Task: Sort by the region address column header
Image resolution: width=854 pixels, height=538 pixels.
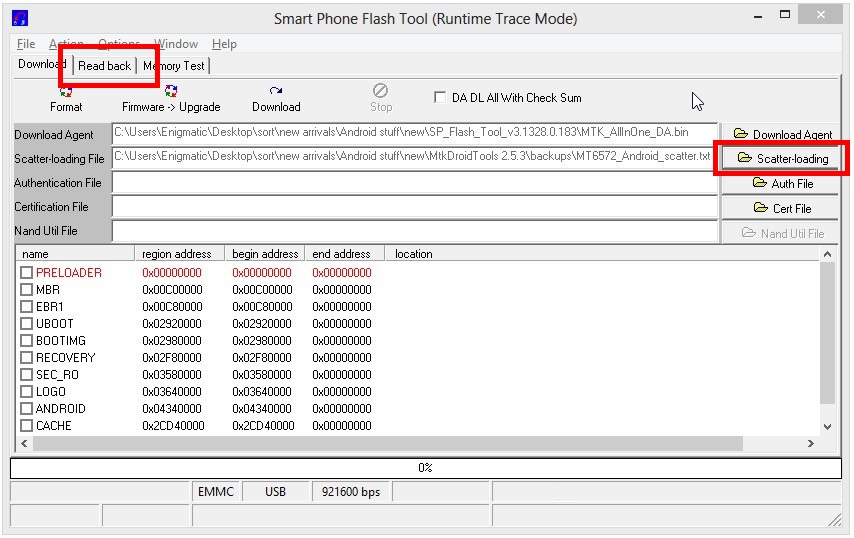Action: [x=180, y=254]
